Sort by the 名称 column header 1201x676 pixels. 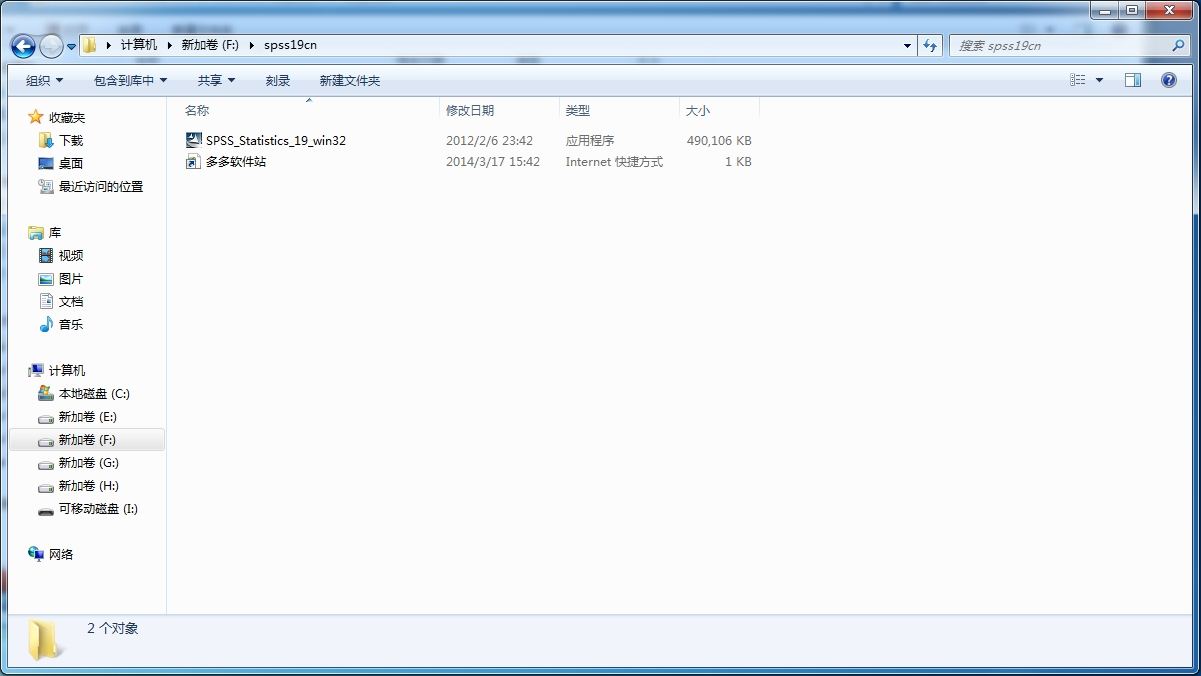point(197,110)
